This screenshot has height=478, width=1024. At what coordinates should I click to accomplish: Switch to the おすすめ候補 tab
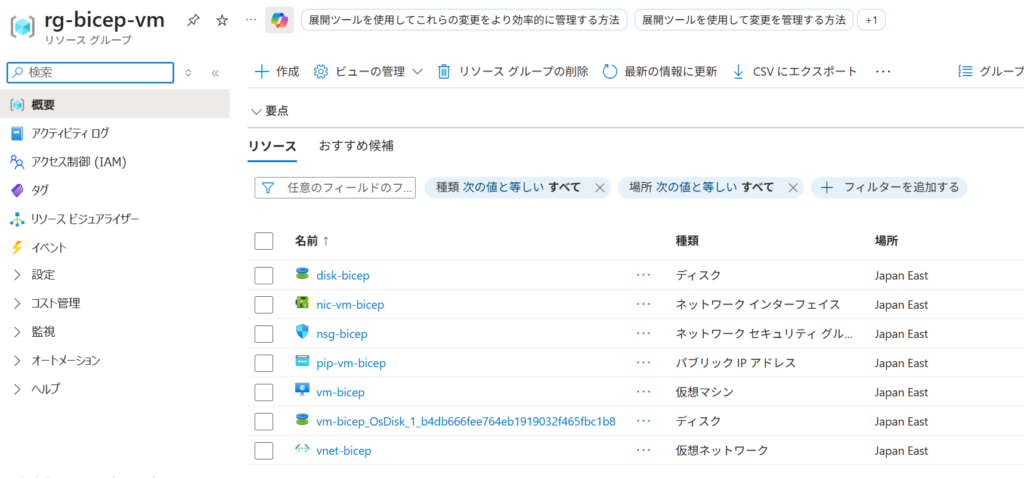point(356,146)
